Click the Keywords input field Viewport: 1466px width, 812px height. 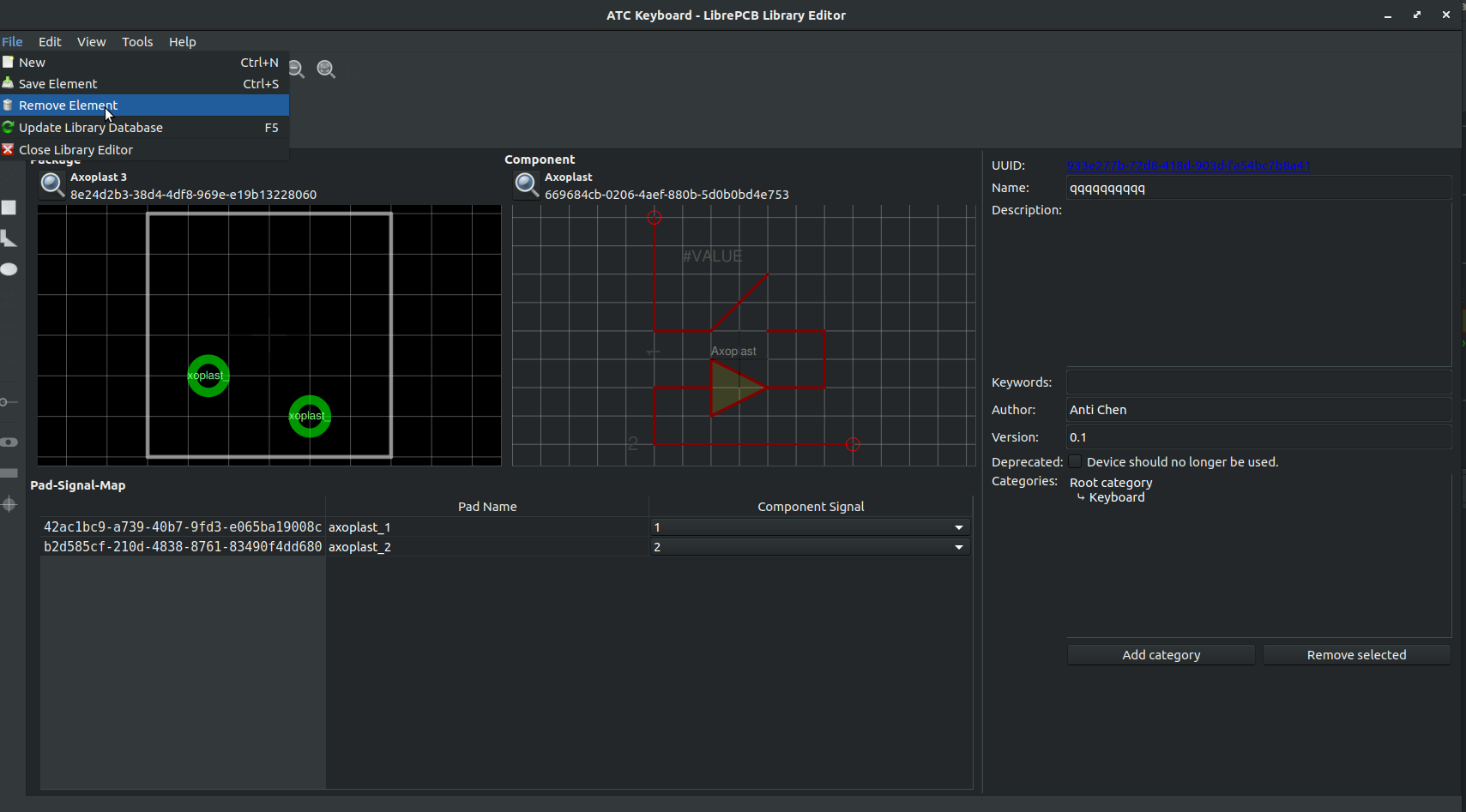click(x=1258, y=382)
